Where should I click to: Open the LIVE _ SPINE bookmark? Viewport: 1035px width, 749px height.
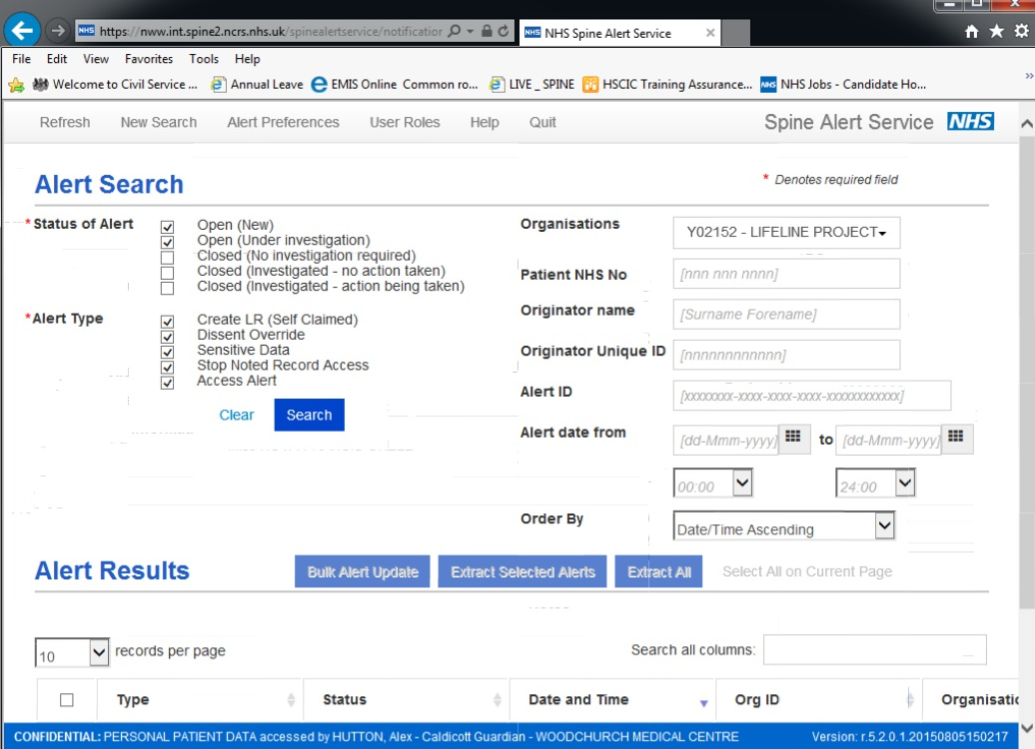(x=531, y=84)
